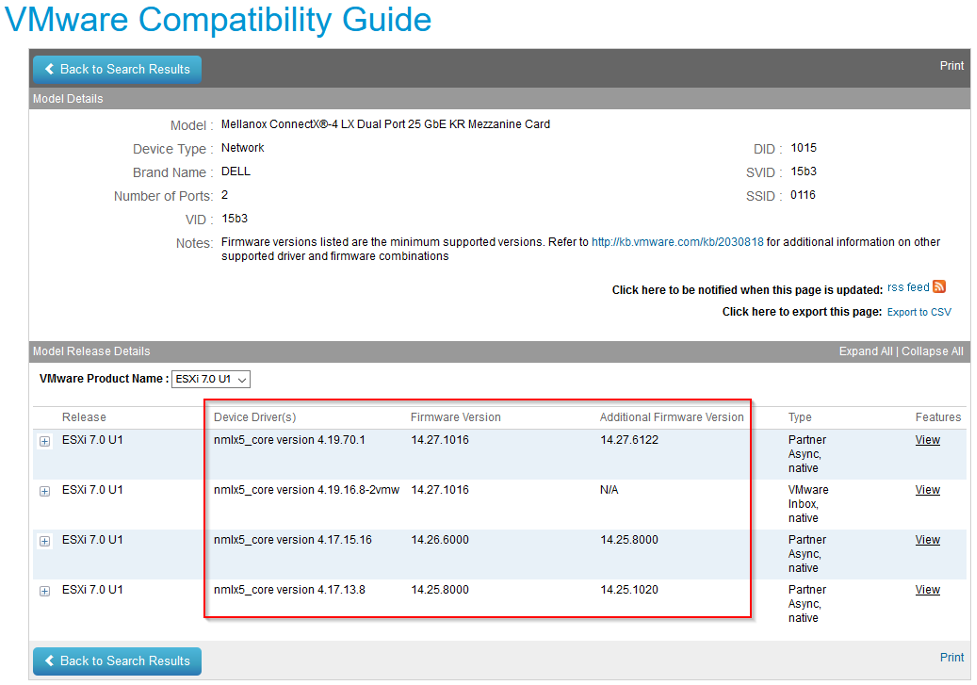Click the Model Details section header
This screenshot has height=685, width=977.
(x=68, y=98)
